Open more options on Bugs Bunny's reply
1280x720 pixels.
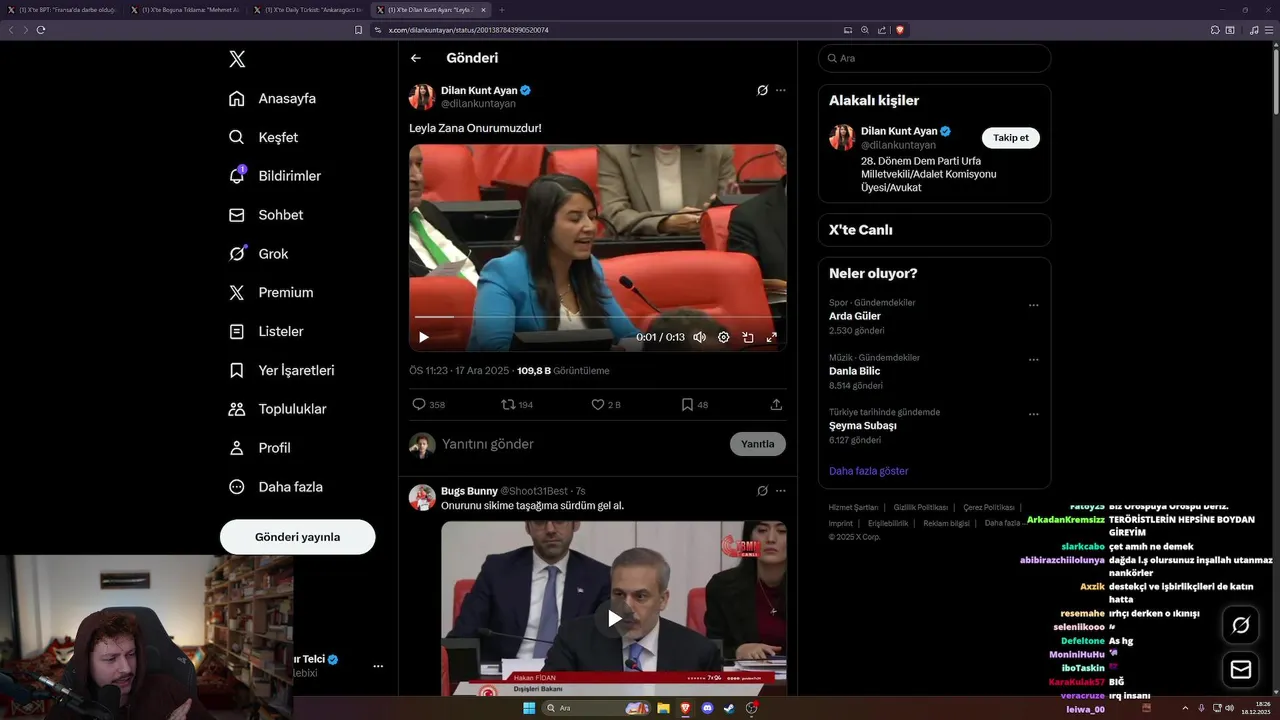[x=781, y=491]
